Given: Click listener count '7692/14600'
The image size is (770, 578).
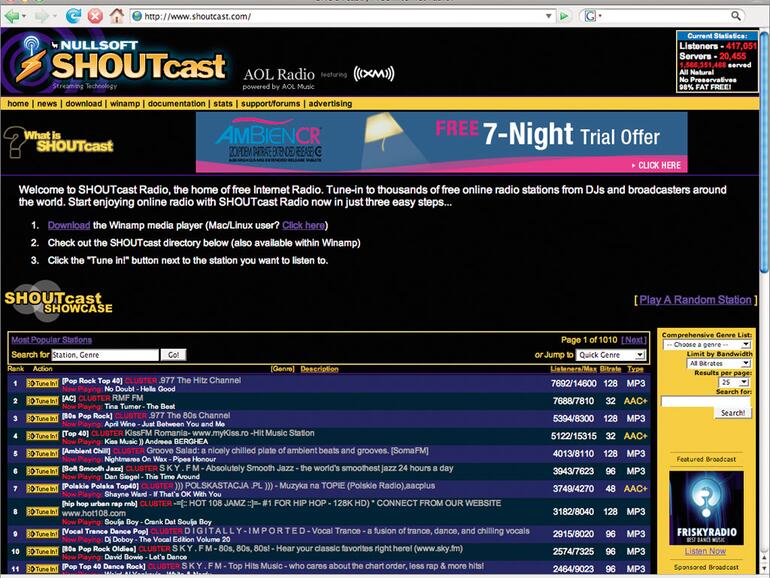Looking at the screenshot, I should pyautogui.click(x=573, y=383).
